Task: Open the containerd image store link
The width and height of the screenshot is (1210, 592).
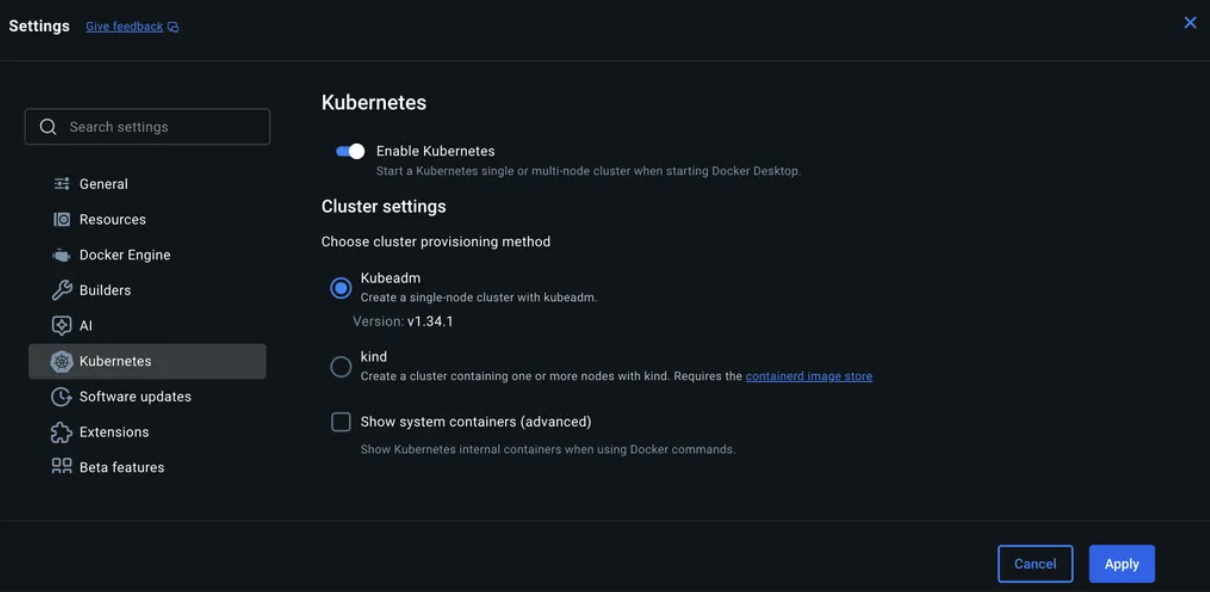Action: tap(808, 377)
